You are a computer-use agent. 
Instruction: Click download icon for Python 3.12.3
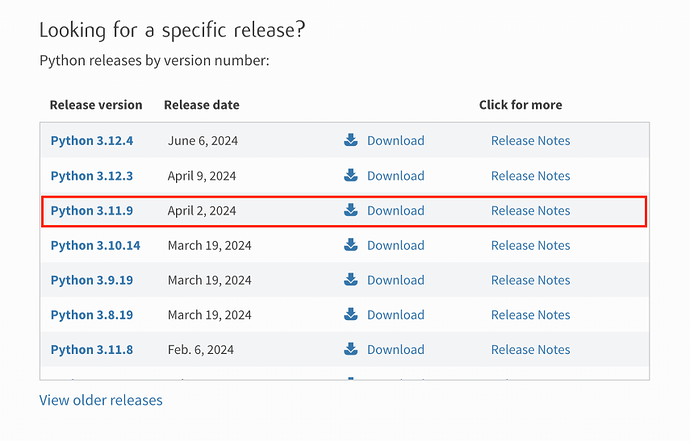(x=351, y=175)
